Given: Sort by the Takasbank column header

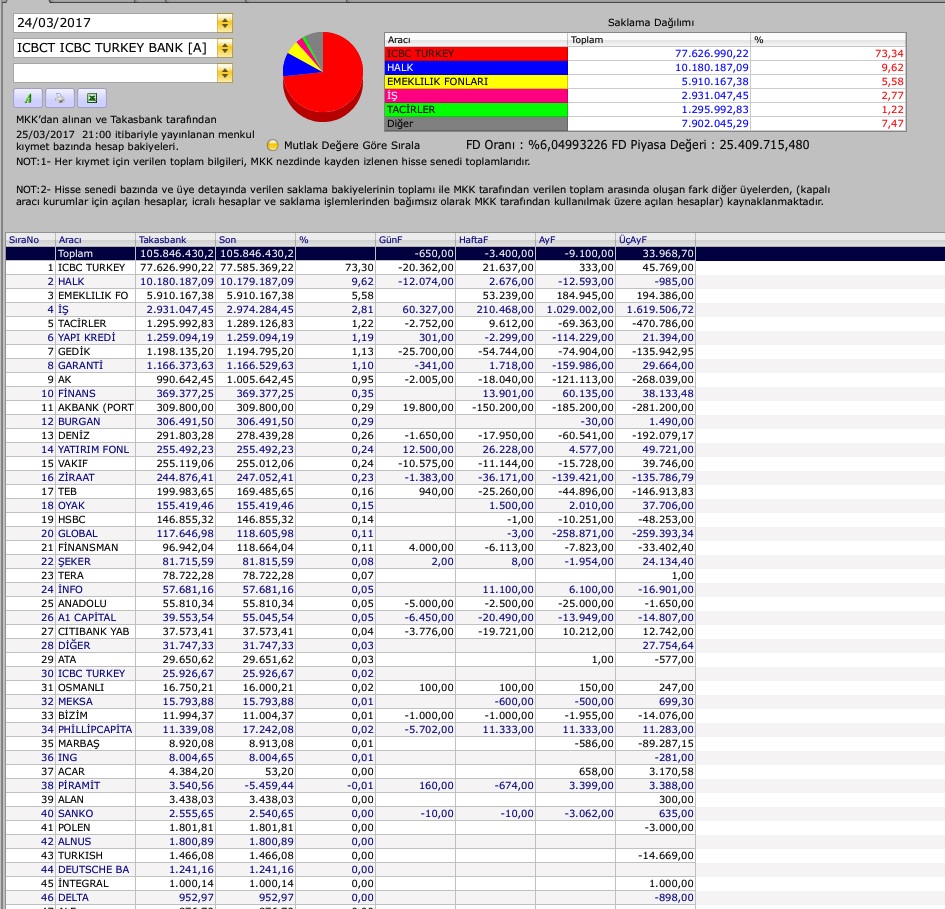Looking at the screenshot, I should click(x=175, y=239).
